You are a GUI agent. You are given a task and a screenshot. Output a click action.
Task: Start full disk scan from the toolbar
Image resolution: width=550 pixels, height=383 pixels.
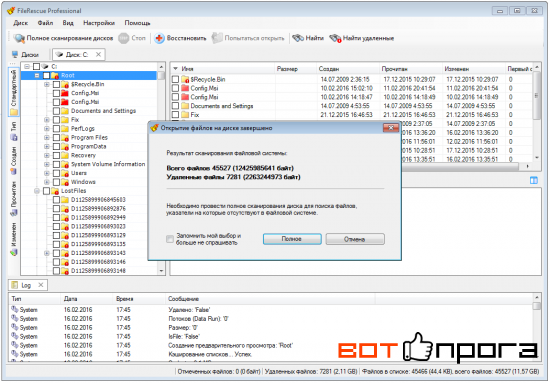(63, 38)
